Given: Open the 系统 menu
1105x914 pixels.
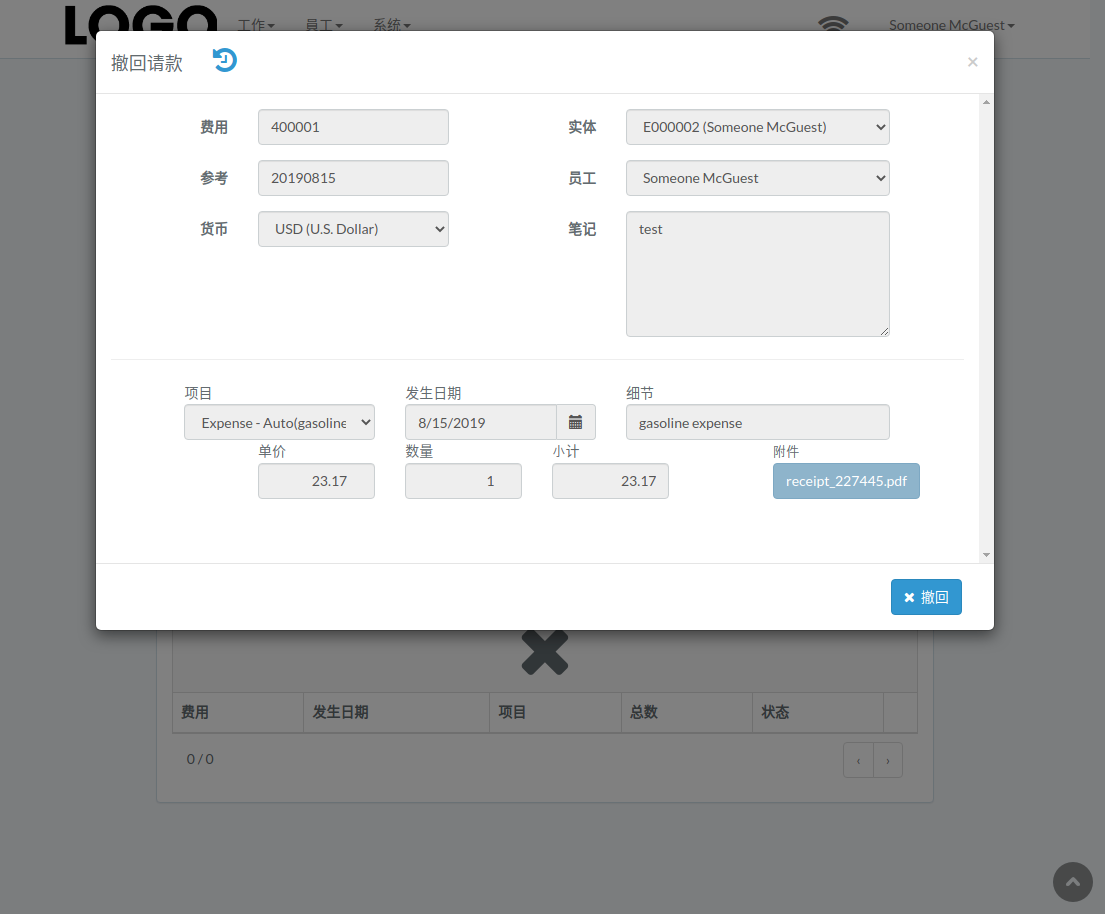Looking at the screenshot, I should tap(391, 25).
